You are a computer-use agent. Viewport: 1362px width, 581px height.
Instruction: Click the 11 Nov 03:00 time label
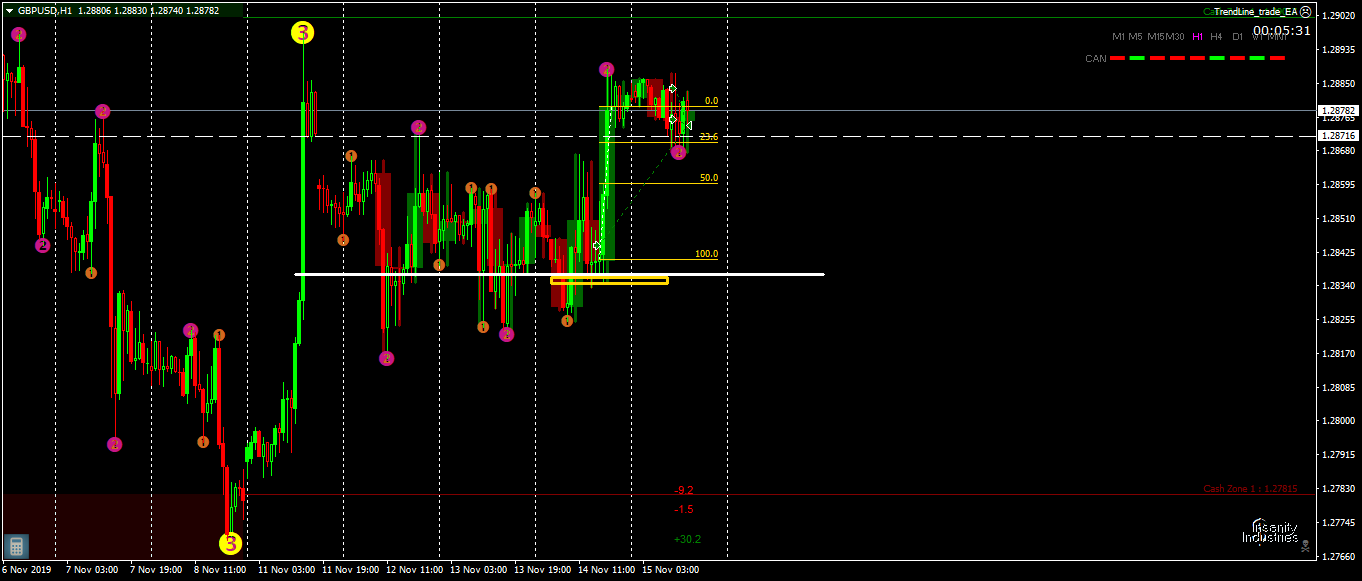(x=287, y=570)
